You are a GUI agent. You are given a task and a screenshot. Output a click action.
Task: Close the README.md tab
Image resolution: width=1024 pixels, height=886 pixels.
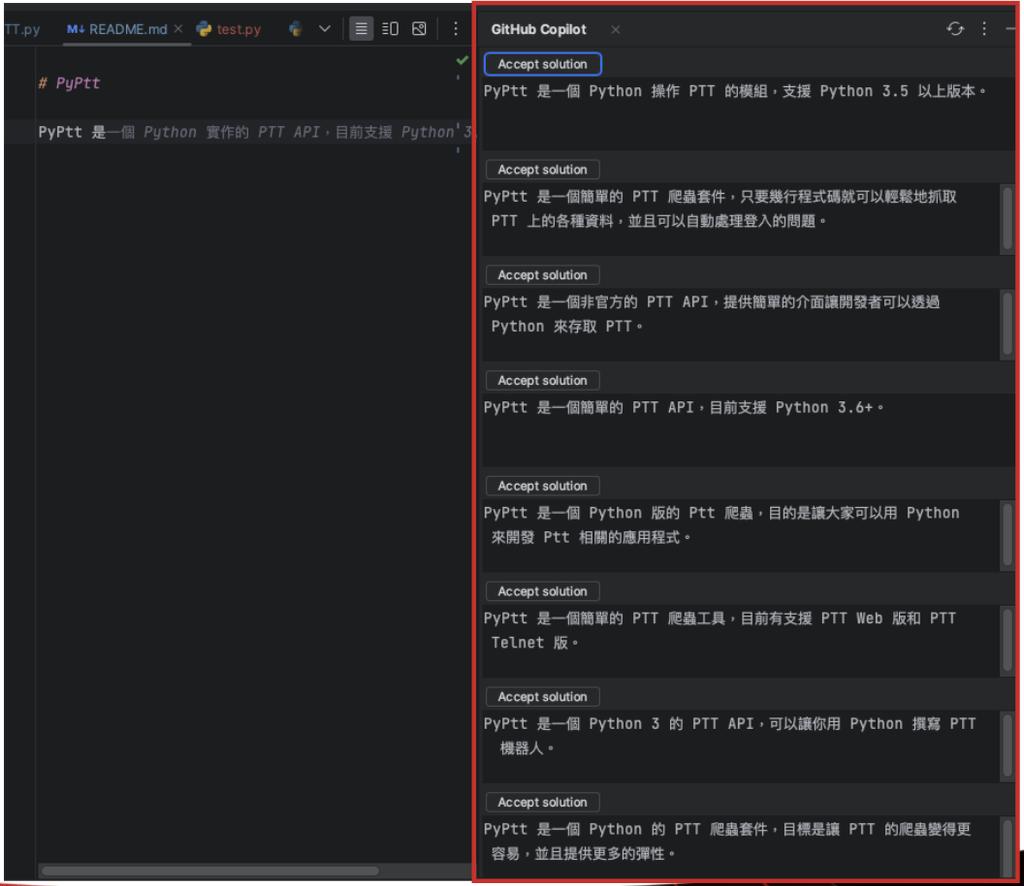point(179,29)
